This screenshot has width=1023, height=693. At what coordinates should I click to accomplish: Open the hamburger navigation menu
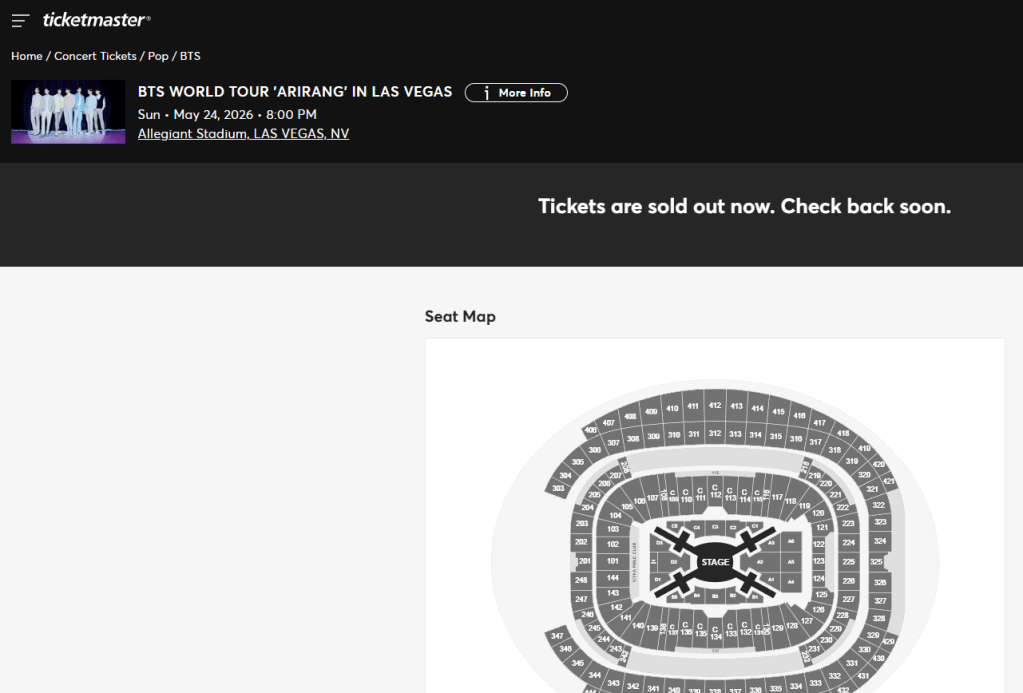click(x=20, y=20)
